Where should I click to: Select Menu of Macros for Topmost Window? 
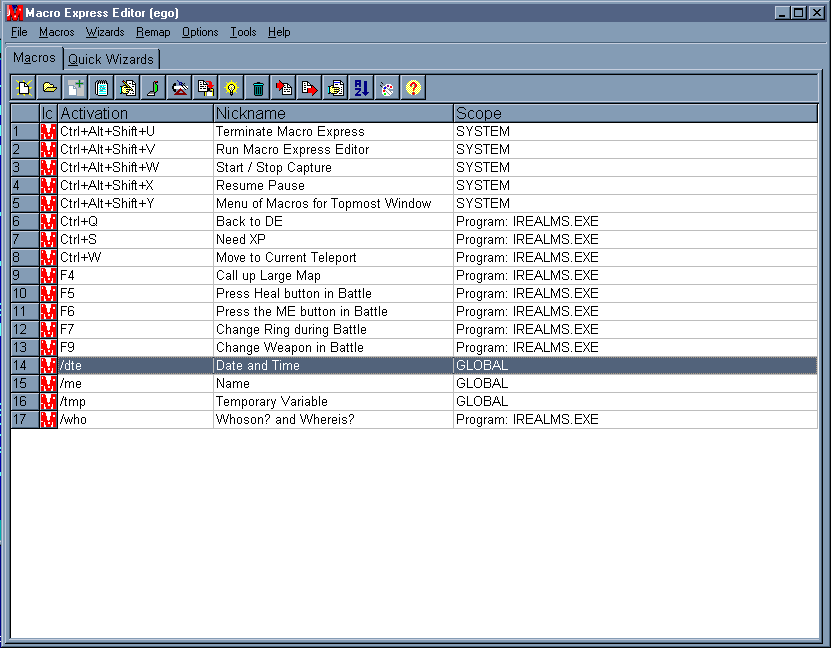pos(333,203)
